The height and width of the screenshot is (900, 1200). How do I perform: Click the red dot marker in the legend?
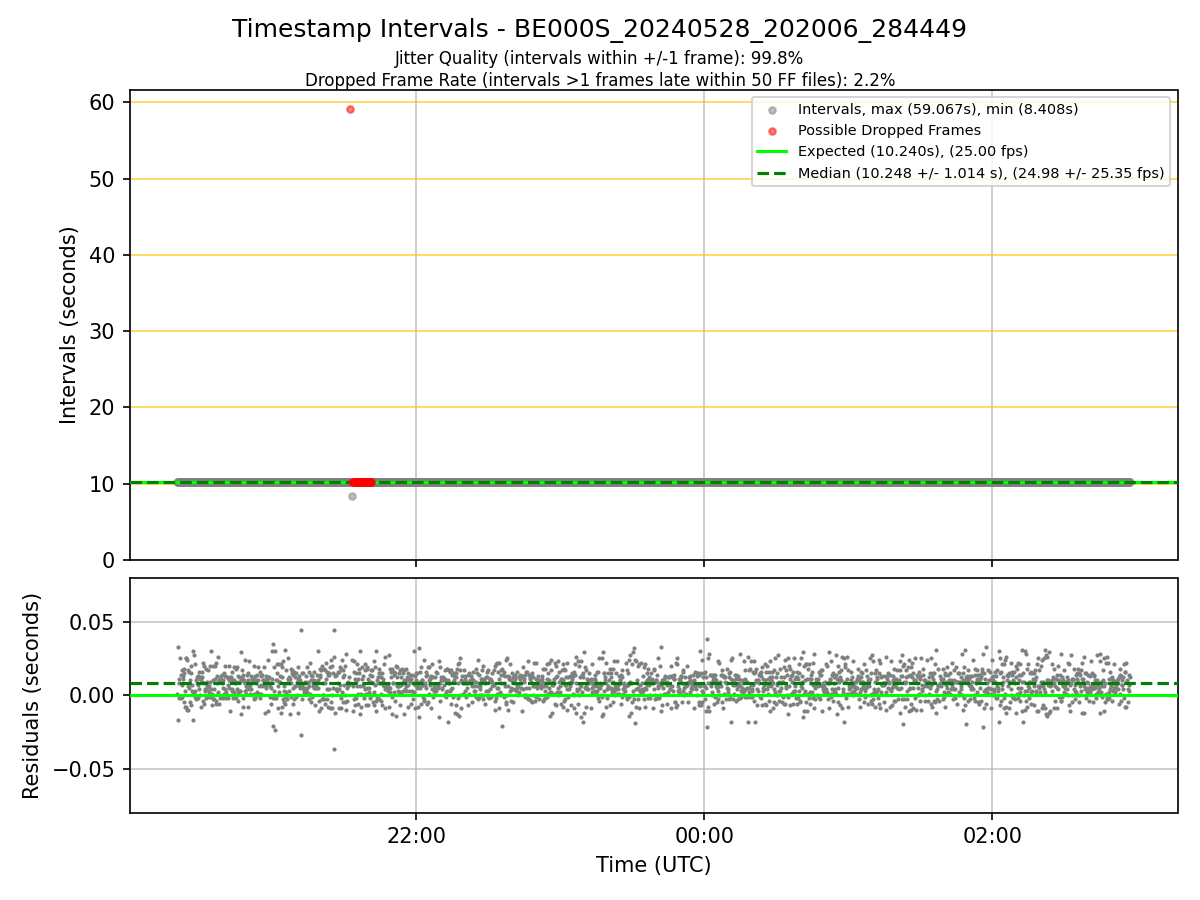771,131
